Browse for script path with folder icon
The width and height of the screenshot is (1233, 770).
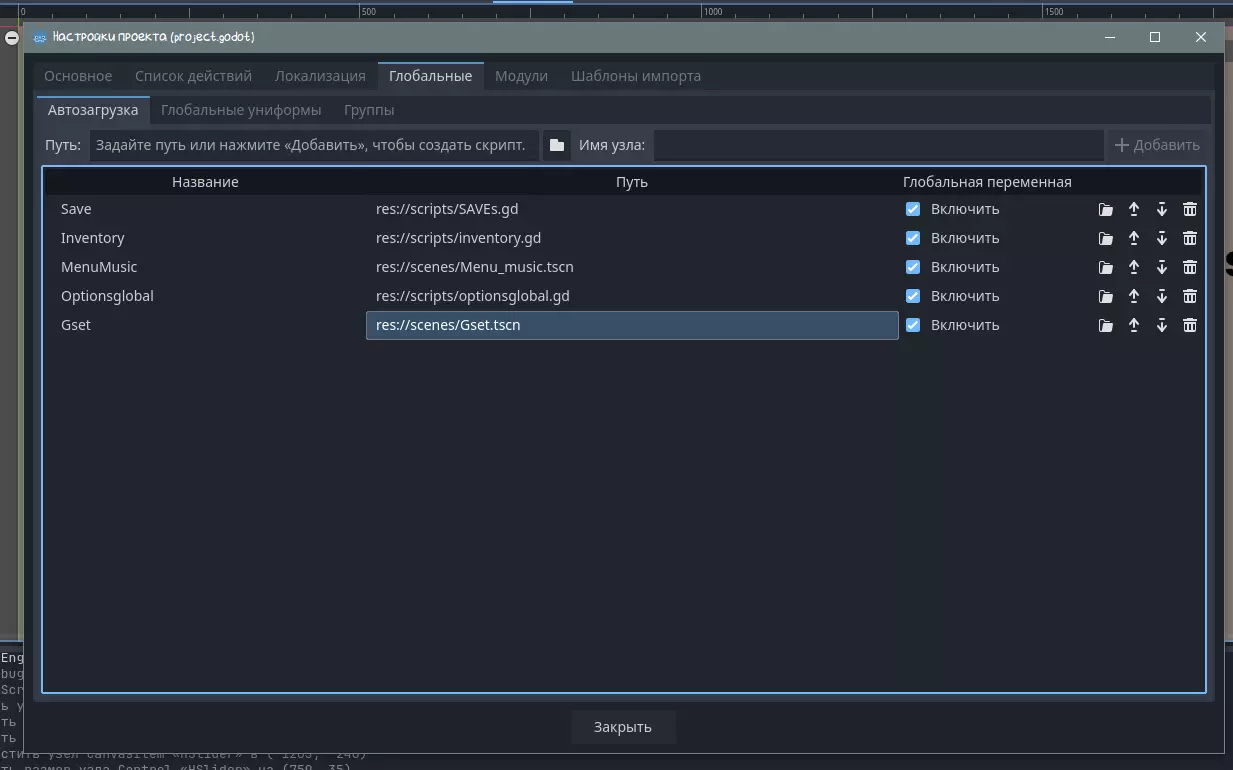click(557, 145)
